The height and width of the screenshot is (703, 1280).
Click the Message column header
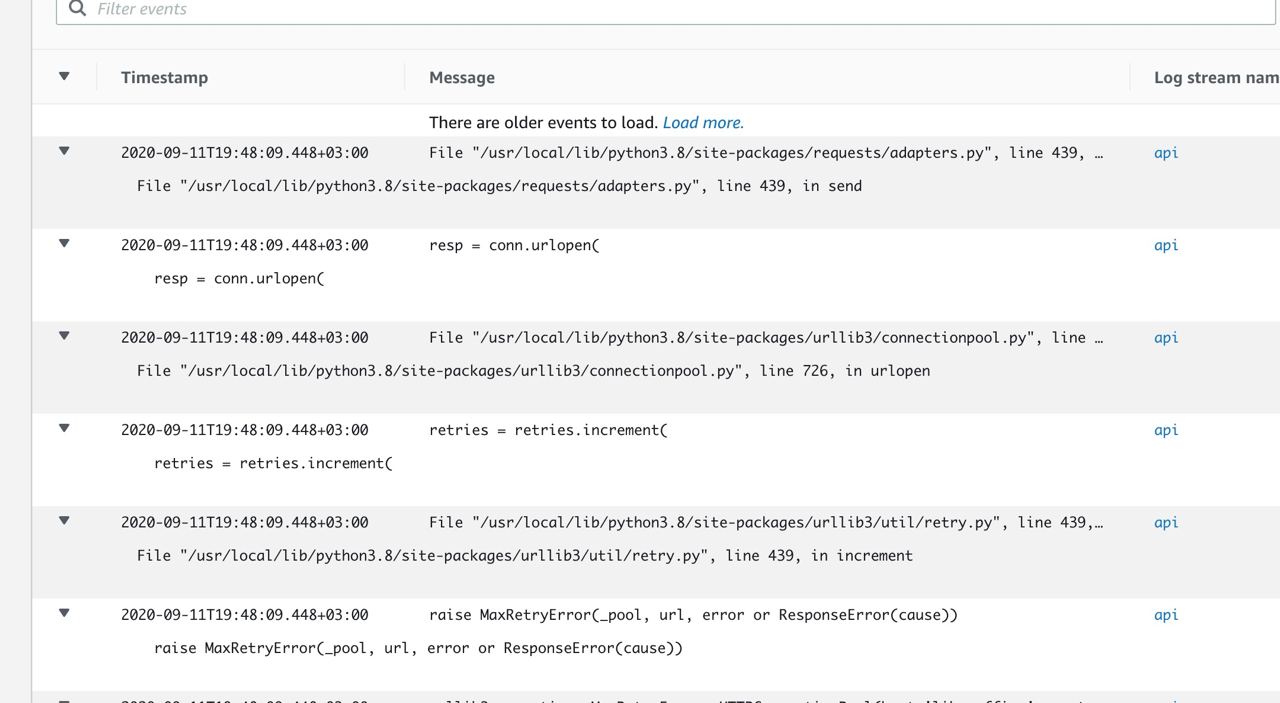[x=462, y=77]
